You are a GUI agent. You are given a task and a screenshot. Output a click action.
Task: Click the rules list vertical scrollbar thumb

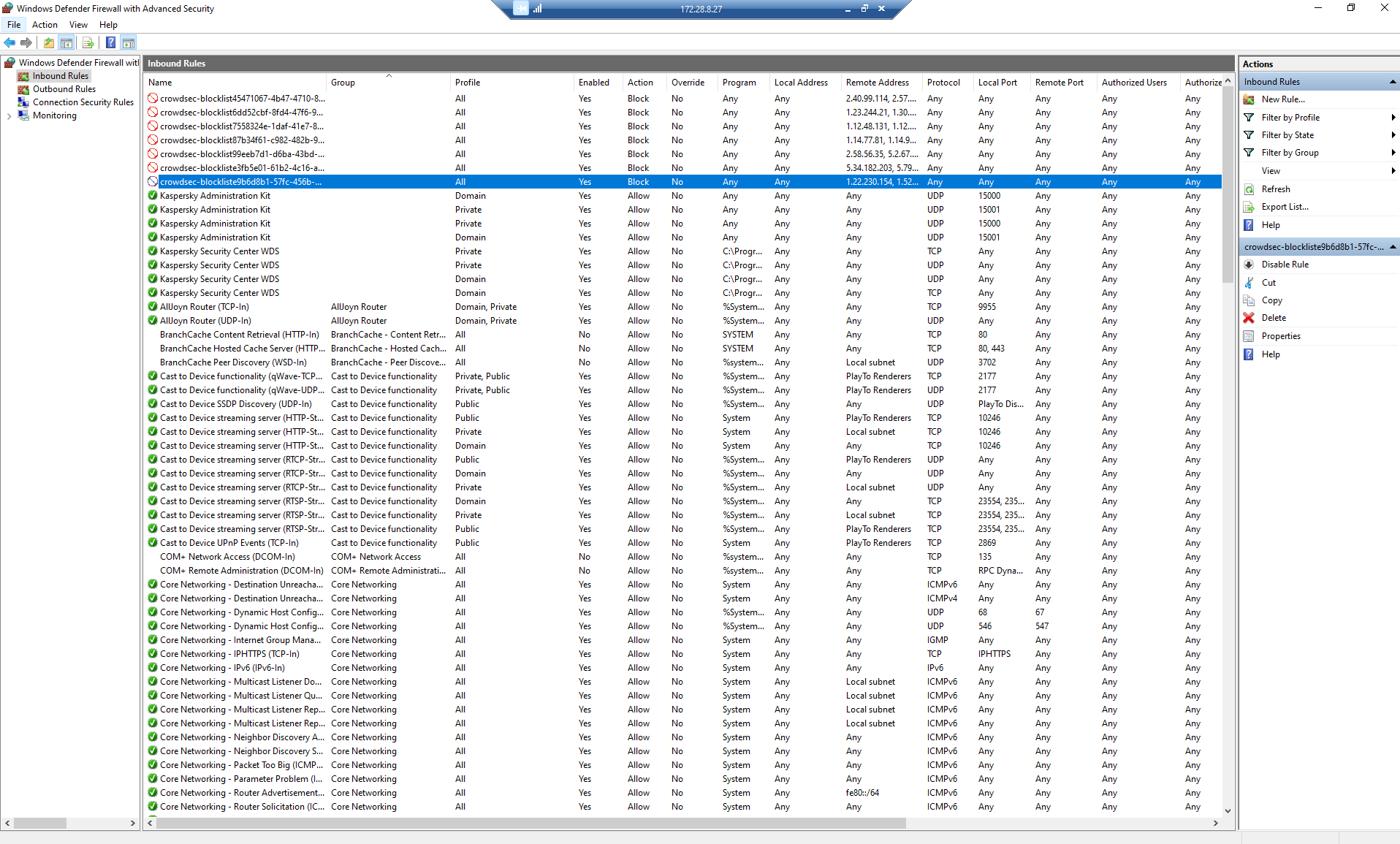coord(1228,184)
